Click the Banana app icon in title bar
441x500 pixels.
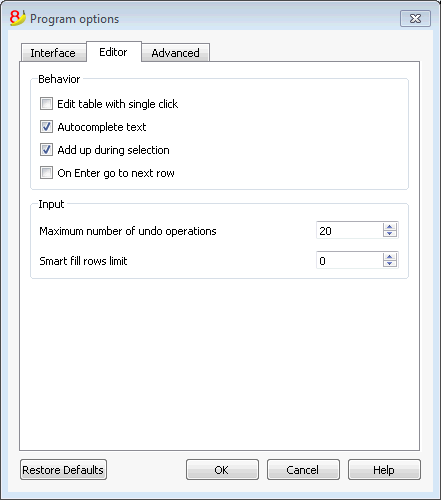(17, 18)
